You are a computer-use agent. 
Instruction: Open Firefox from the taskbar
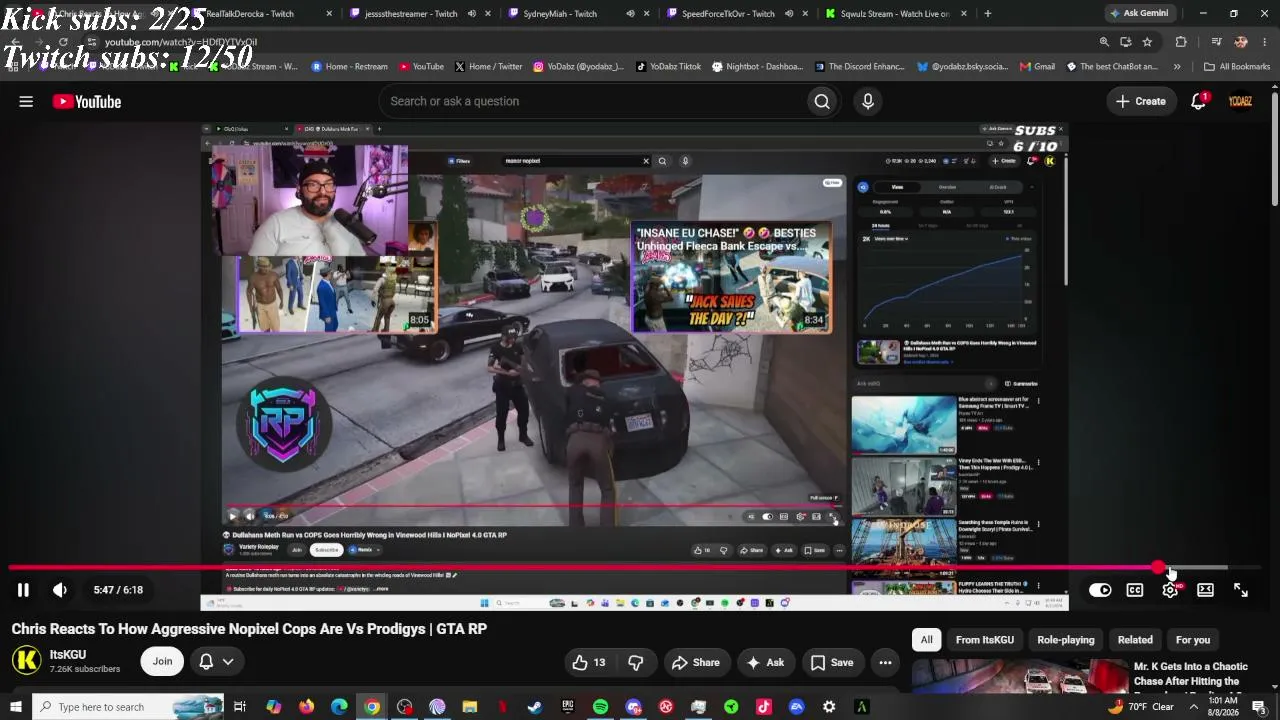[x=306, y=707]
